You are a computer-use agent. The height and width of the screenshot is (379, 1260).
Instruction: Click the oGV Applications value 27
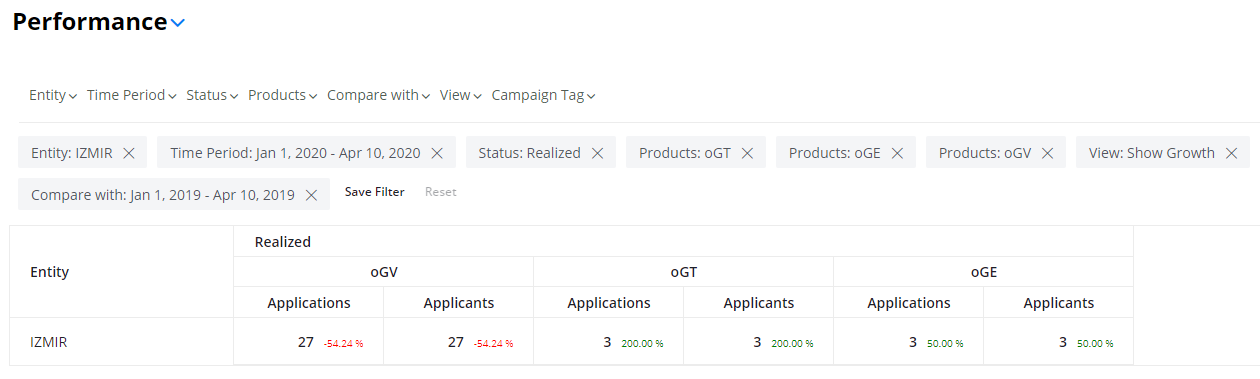(306, 342)
